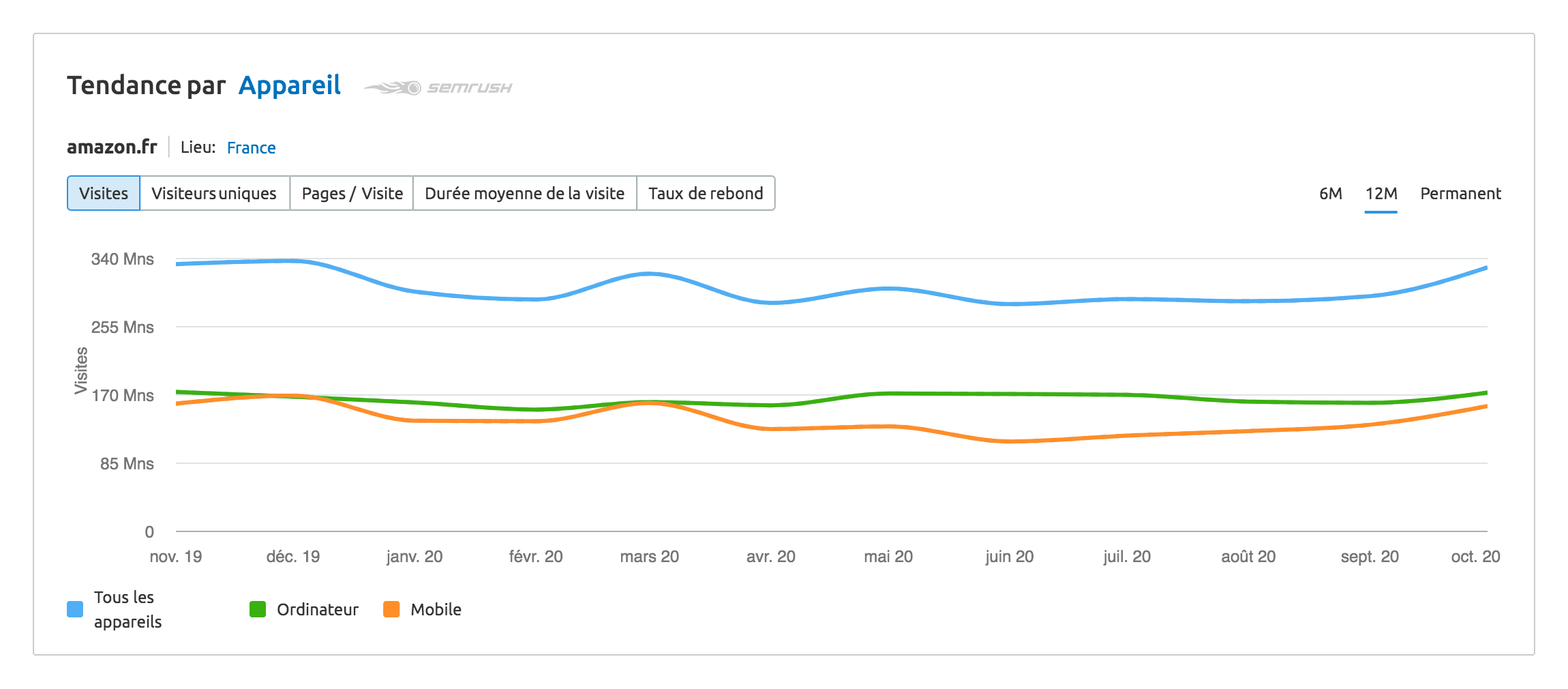Click the Tendance par title link
The height and width of the screenshot is (689, 1568).
tap(147, 85)
